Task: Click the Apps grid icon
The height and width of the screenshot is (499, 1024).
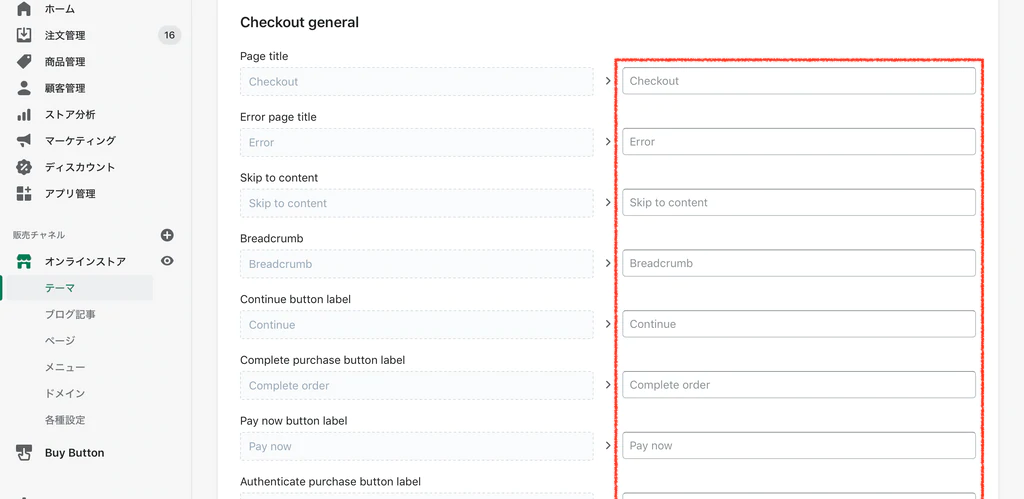Action: (24, 194)
